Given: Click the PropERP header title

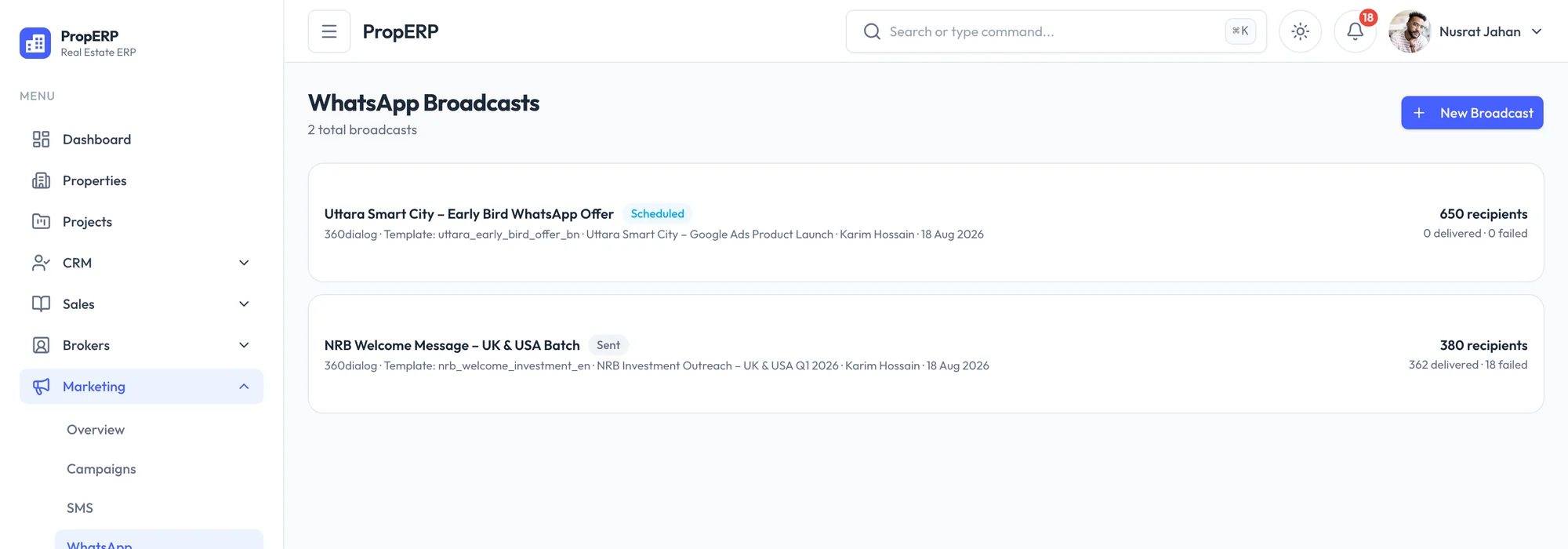Looking at the screenshot, I should coord(401,31).
